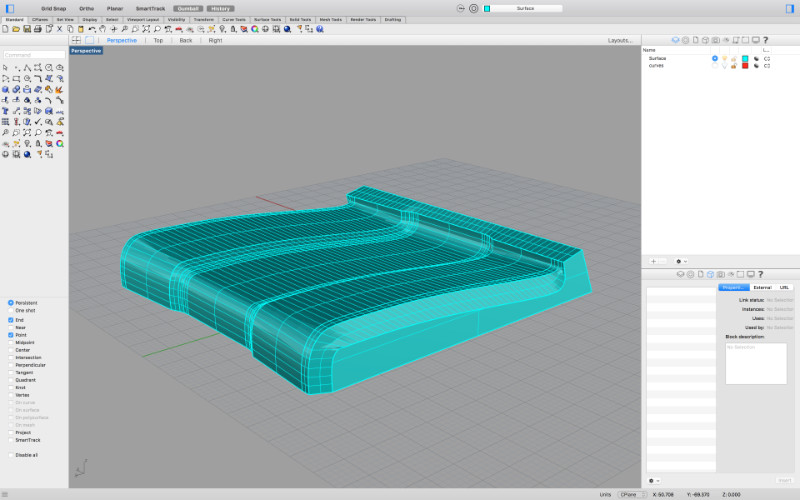The height and width of the screenshot is (500, 800).
Task: Toggle visibility bulb of Surface layer
Action: coord(724,59)
